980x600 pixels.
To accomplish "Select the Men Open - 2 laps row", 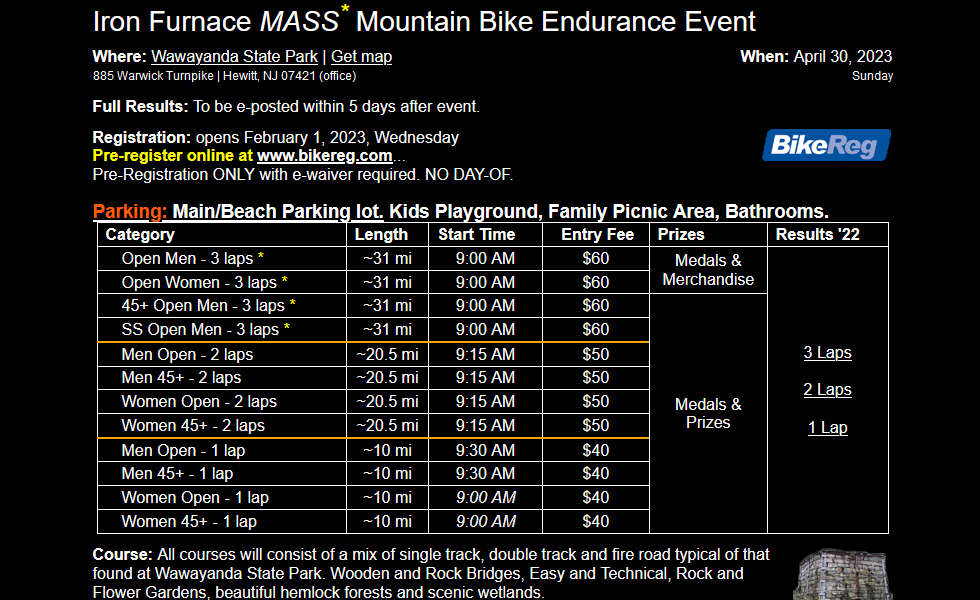I will click(373, 354).
